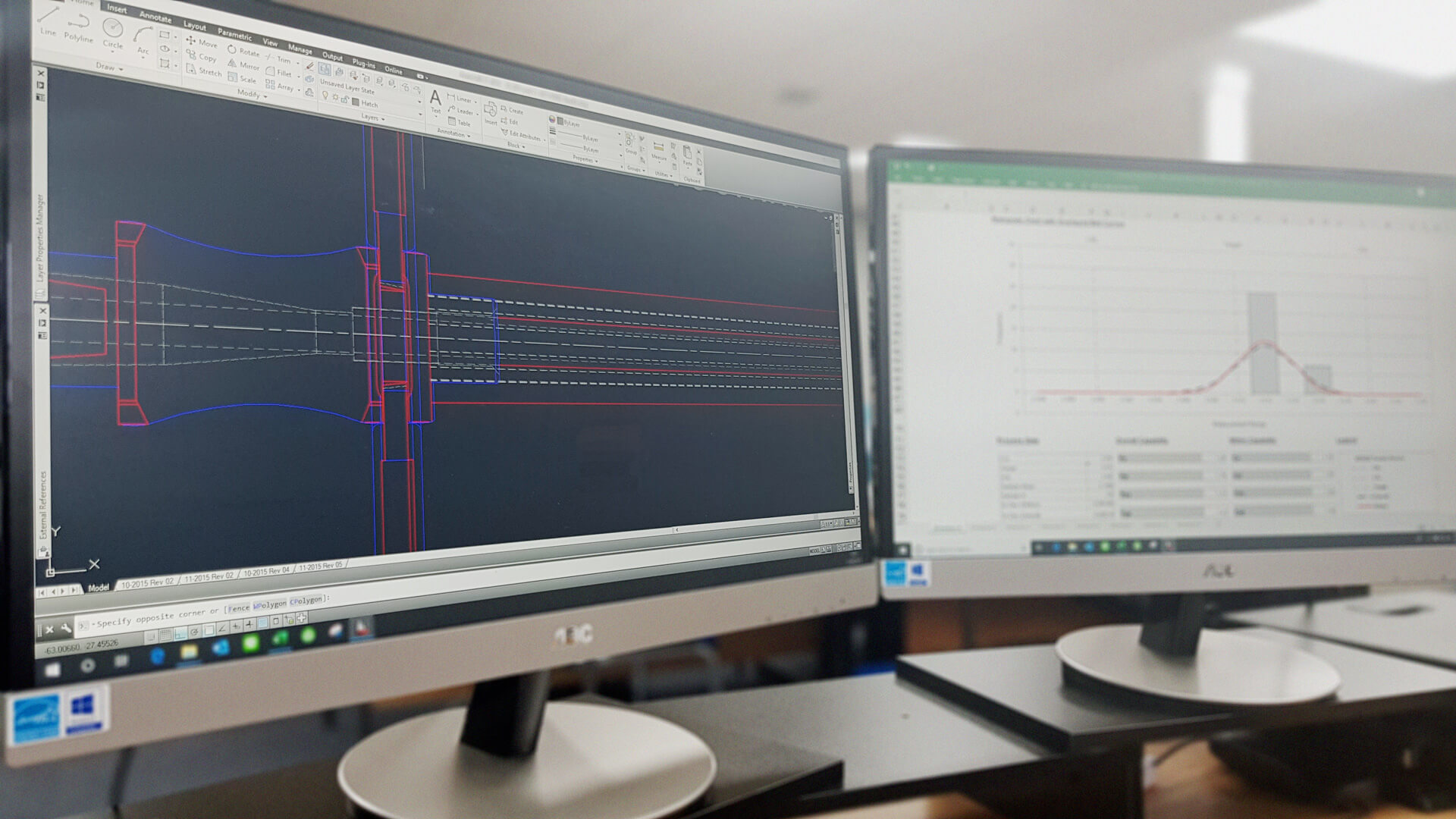Open Windows Start menu on left monitor
The height and width of the screenshot is (819, 1456).
point(53,670)
